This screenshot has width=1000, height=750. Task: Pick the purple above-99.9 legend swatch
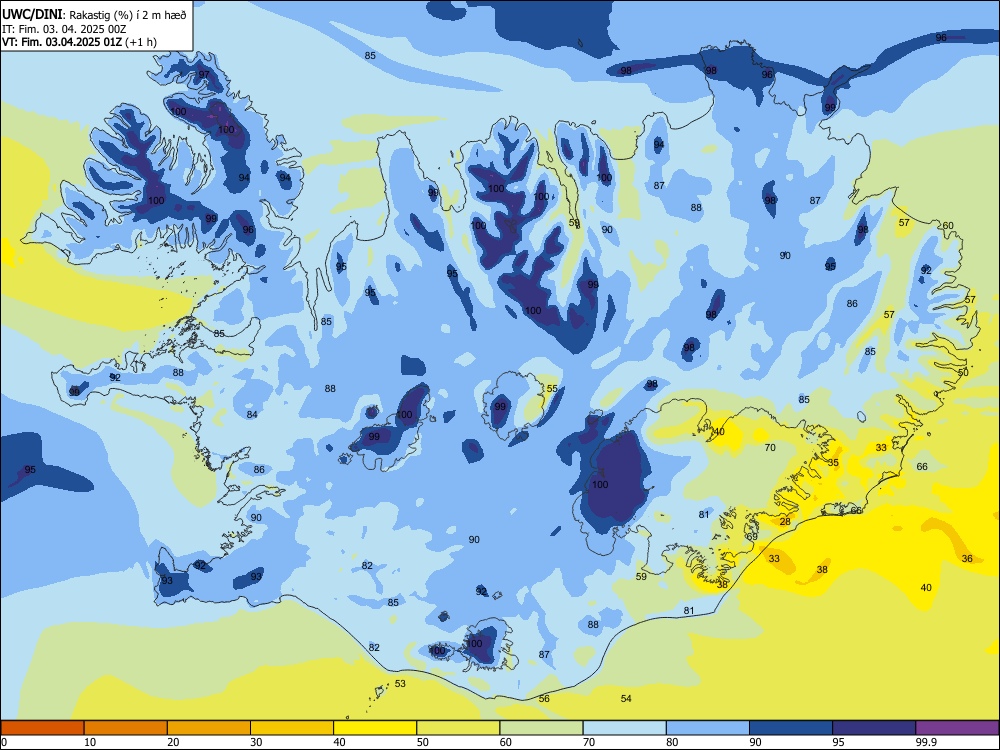pos(957,728)
